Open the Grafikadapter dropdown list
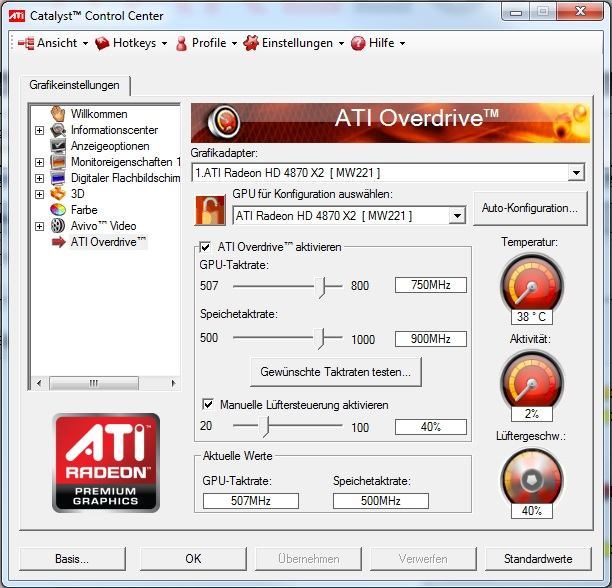Screen dimensions: 612x588 click(576, 172)
